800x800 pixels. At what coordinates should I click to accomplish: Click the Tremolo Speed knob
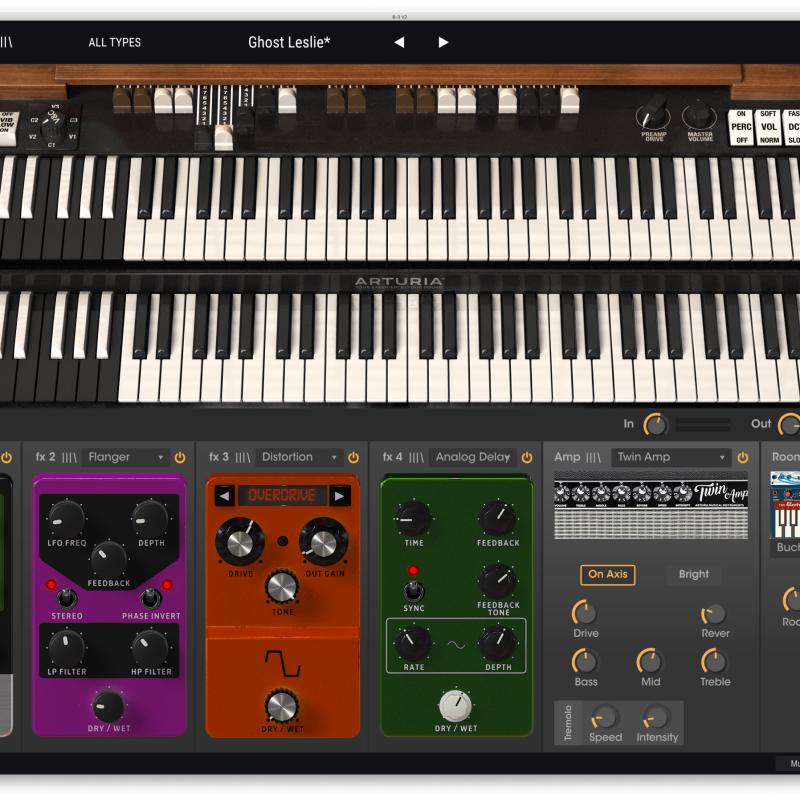click(605, 717)
